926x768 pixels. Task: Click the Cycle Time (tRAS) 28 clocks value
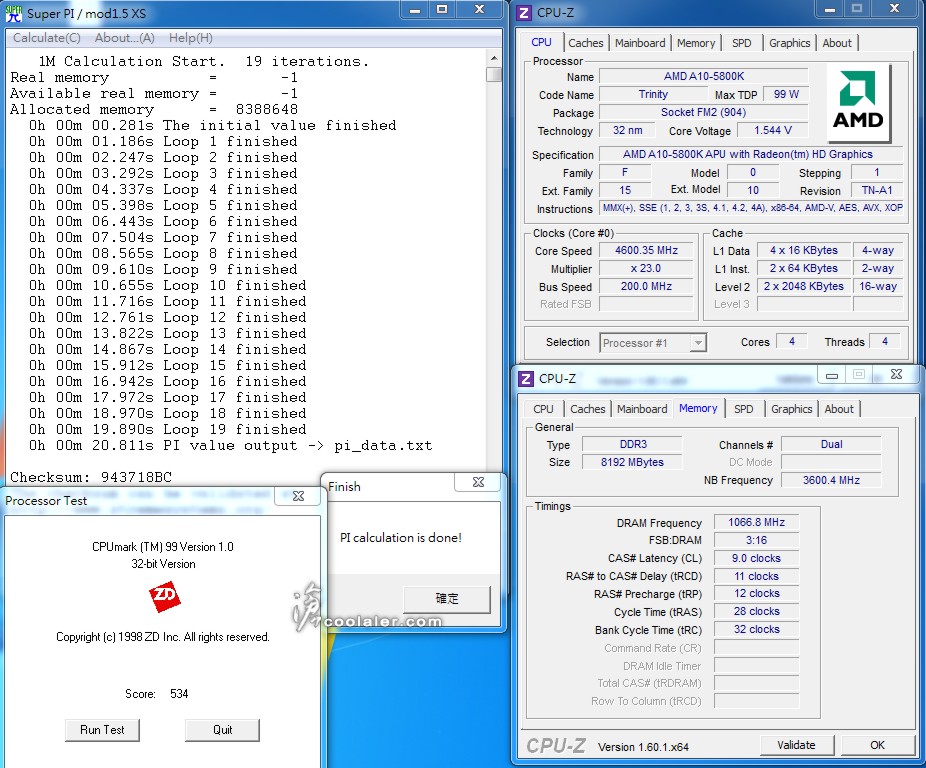coord(756,611)
